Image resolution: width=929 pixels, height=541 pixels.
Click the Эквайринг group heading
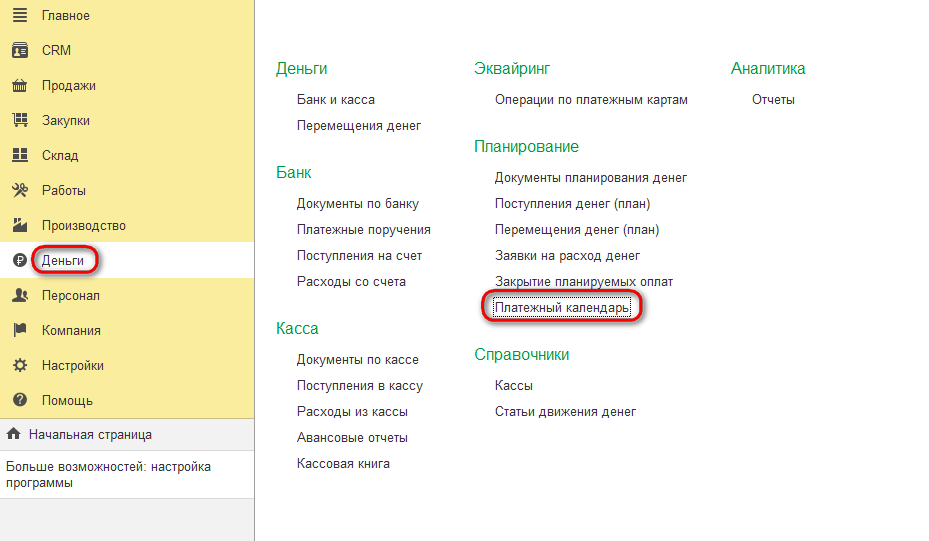point(512,69)
